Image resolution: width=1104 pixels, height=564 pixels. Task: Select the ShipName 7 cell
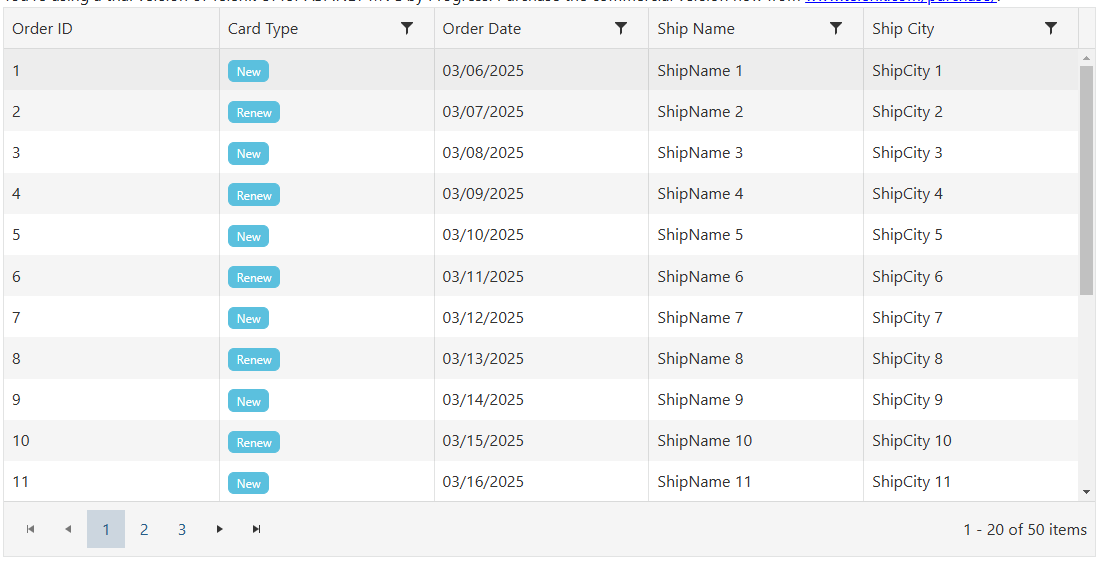[x=700, y=318]
